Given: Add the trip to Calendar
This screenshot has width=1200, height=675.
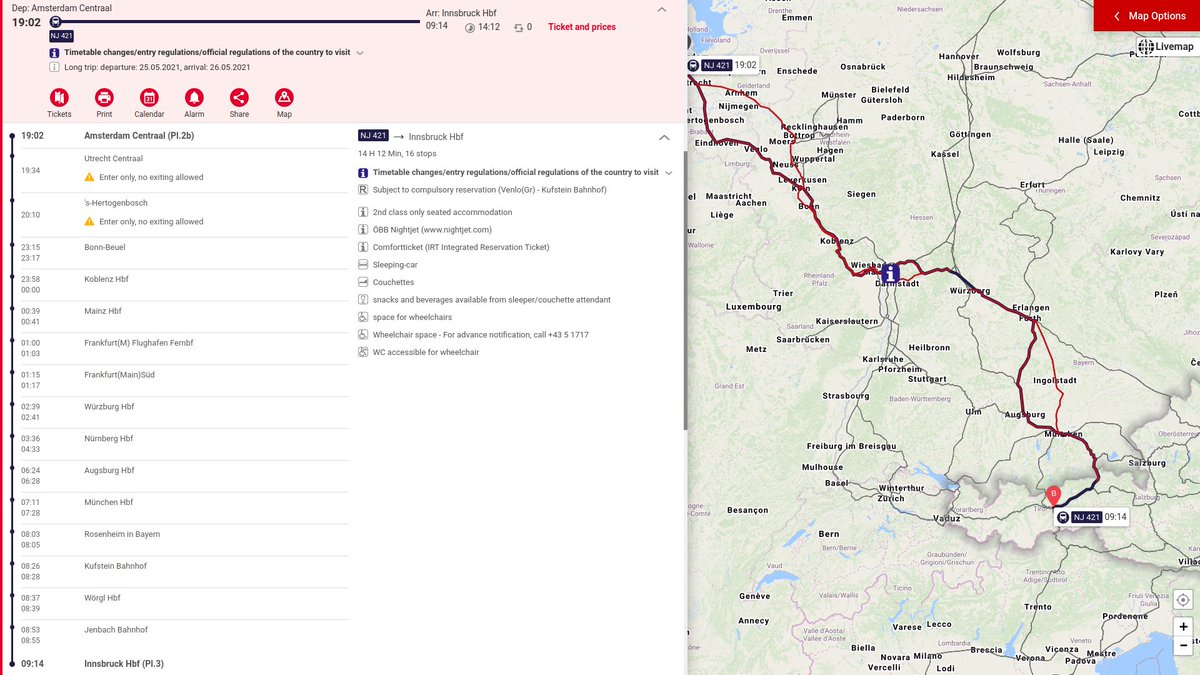Looking at the screenshot, I should (x=149, y=97).
